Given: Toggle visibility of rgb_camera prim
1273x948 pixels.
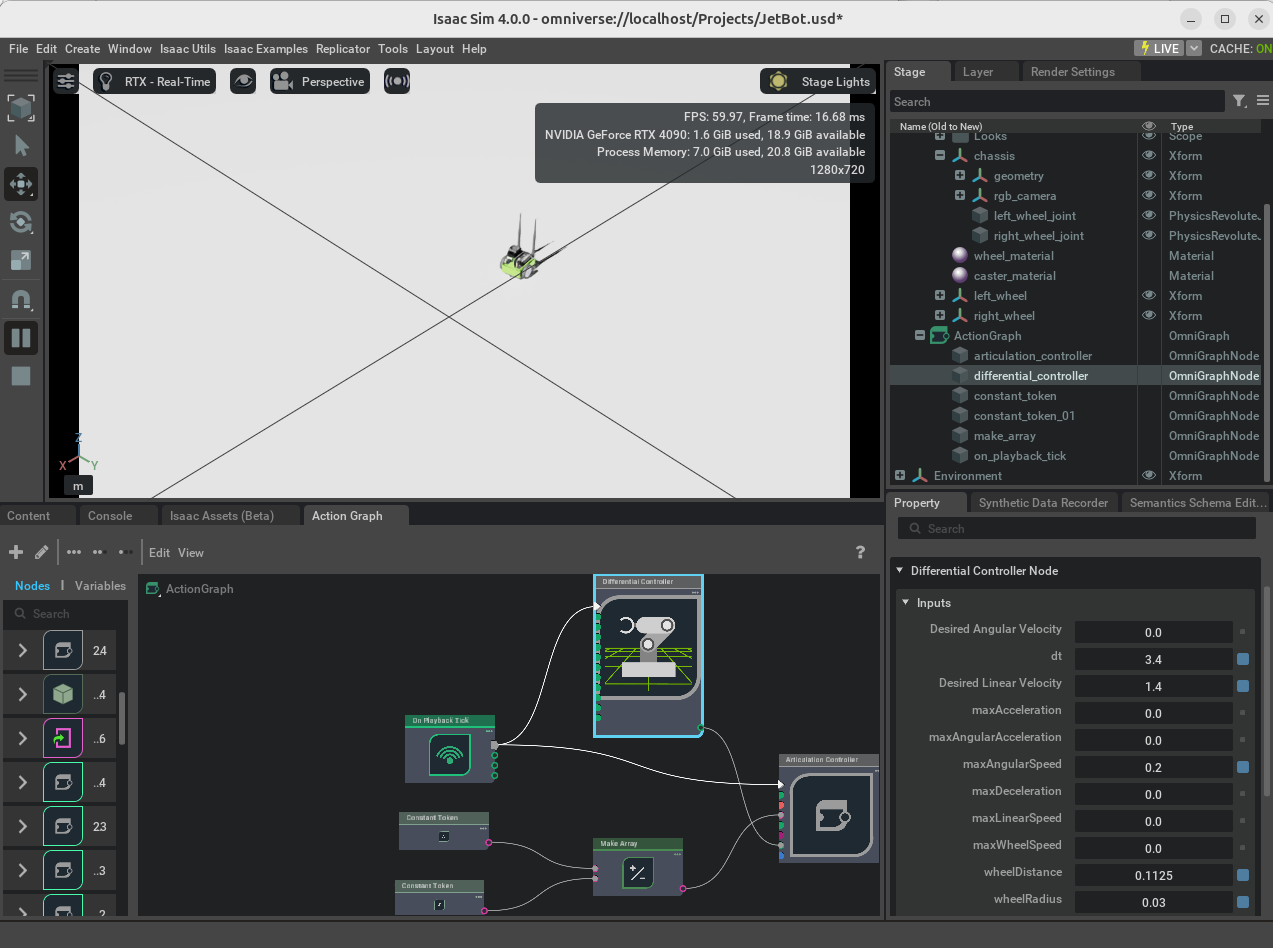Looking at the screenshot, I should pyautogui.click(x=1149, y=196).
